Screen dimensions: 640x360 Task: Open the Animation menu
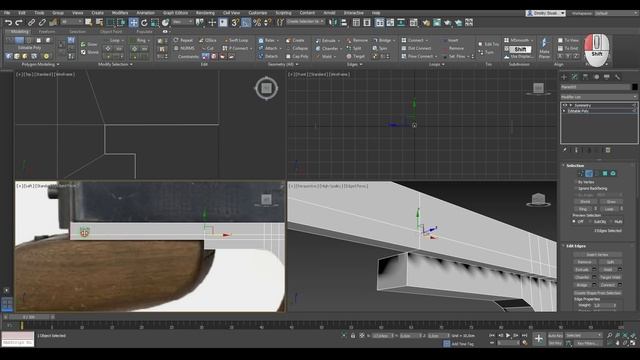pyautogui.click(x=145, y=13)
